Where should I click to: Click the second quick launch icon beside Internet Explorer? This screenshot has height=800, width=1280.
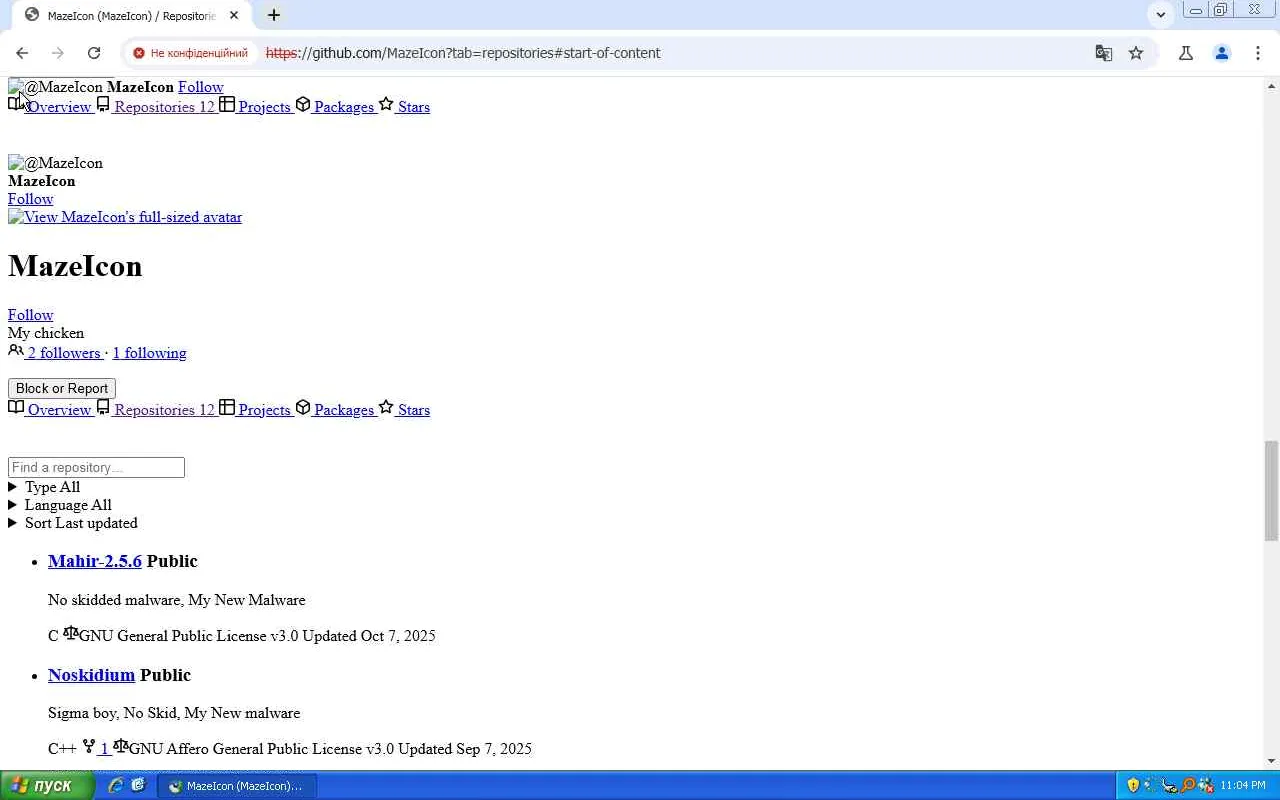tap(138, 786)
